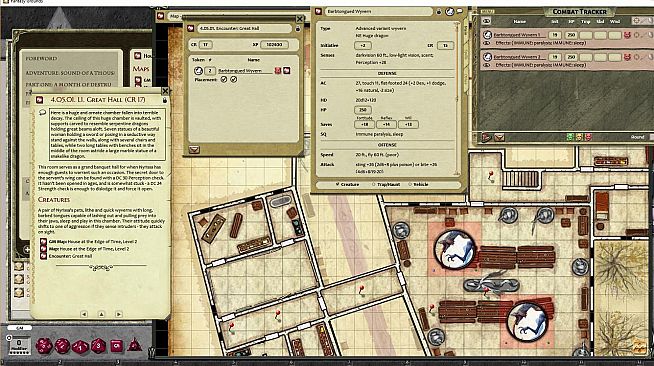Click the yellow neutral faction icon
The image size is (654, 366).
(579, 137)
